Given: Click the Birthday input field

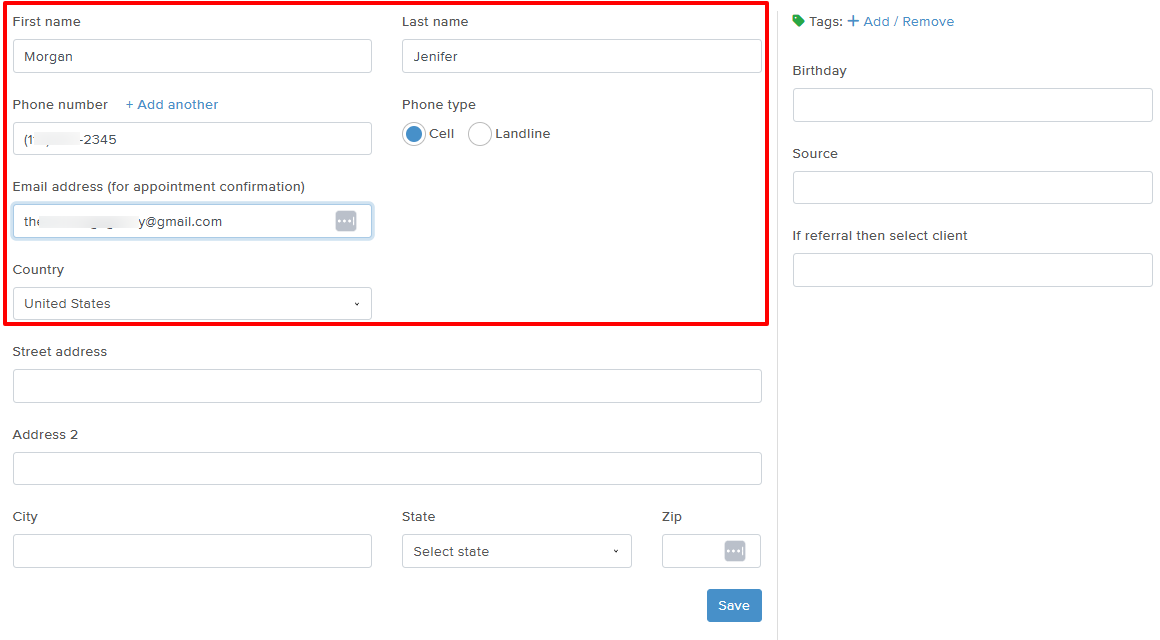Looking at the screenshot, I should 972,105.
